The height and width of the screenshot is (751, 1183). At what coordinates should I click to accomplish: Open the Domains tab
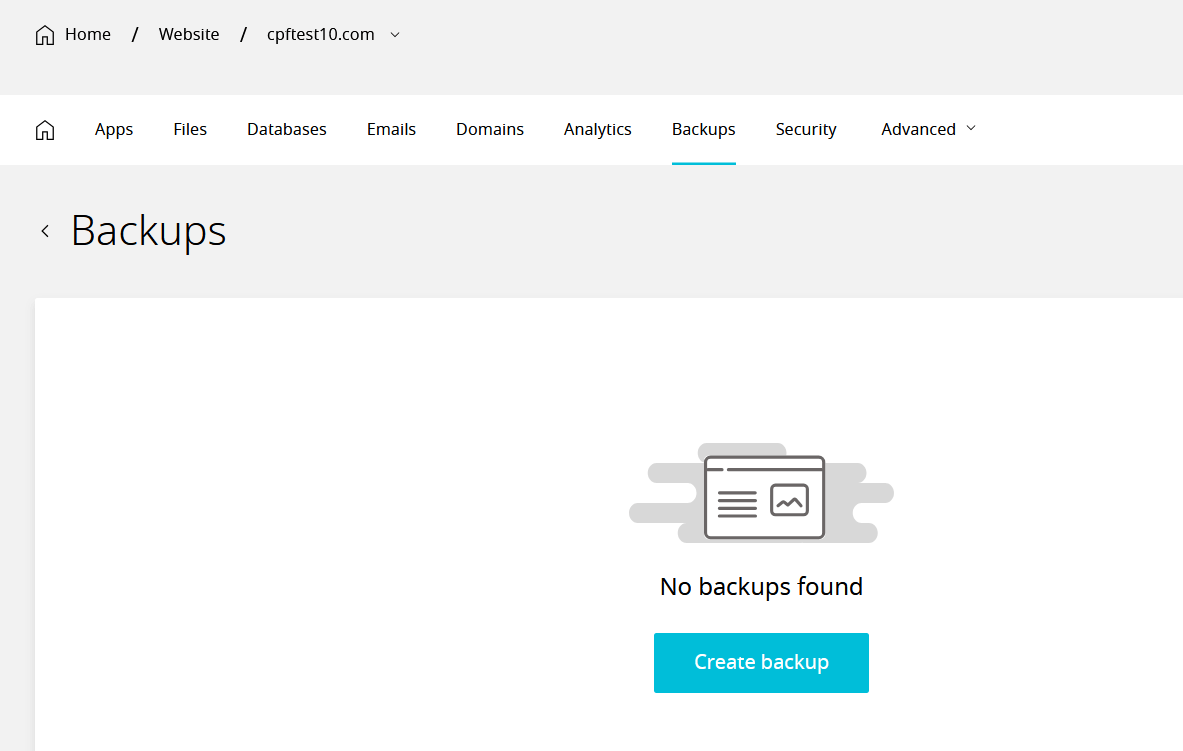click(x=490, y=129)
